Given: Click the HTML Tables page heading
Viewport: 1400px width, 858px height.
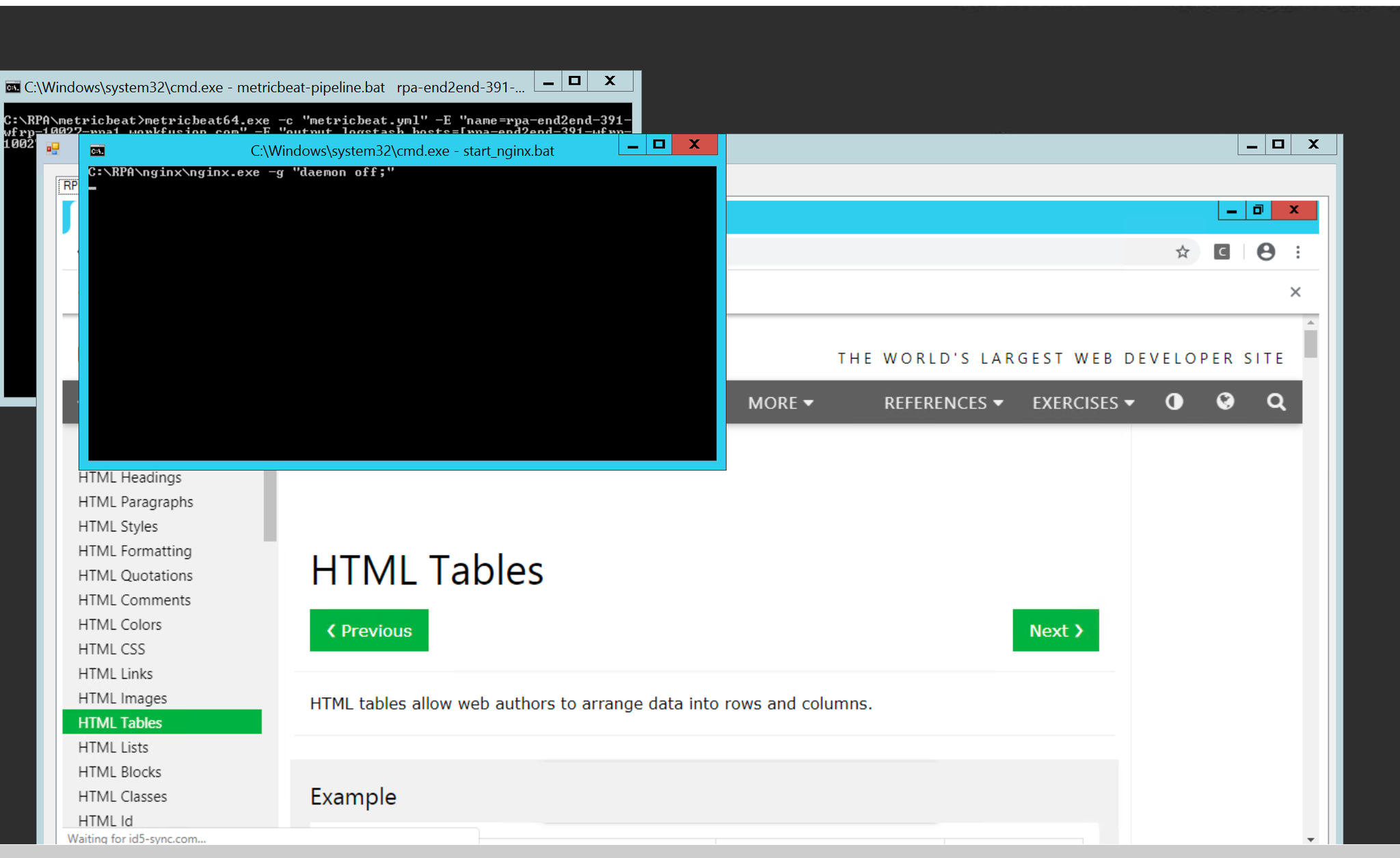Looking at the screenshot, I should pyautogui.click(x=427, y=570).
